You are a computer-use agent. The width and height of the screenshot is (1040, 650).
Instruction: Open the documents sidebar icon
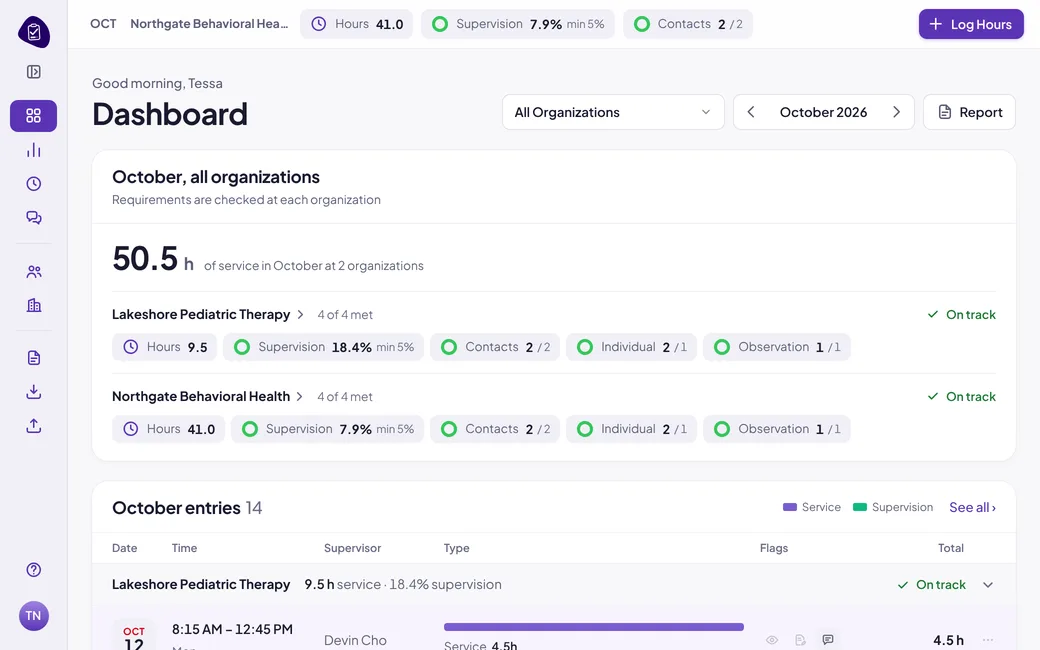click(x=34, y=358)
